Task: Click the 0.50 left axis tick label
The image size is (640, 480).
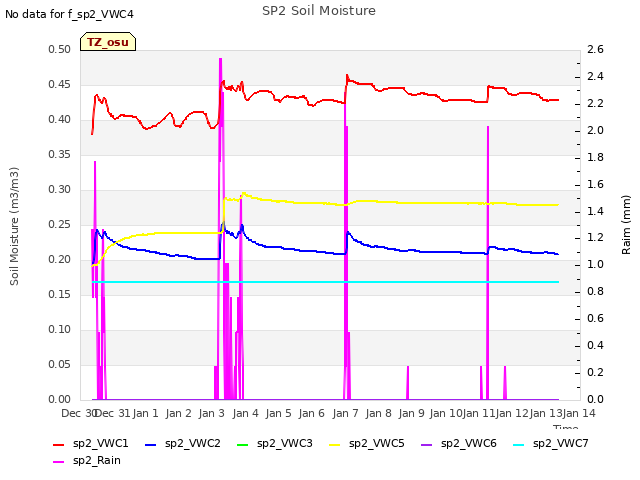Action: 60,49
